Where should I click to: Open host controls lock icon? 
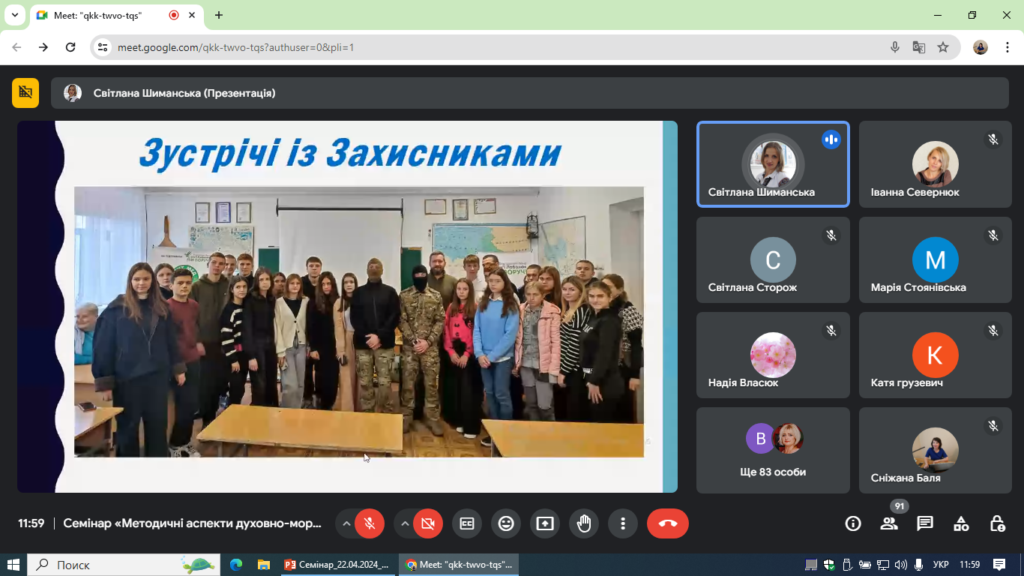point(997,524)
